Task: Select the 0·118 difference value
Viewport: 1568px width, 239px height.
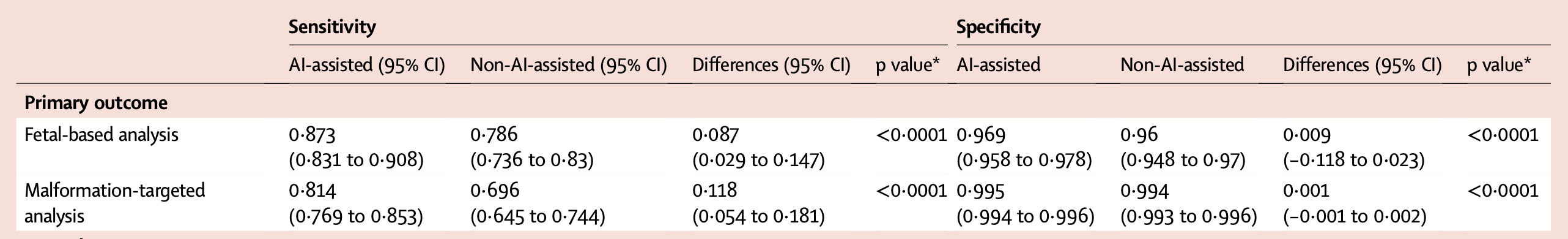Action: point(714,191)
